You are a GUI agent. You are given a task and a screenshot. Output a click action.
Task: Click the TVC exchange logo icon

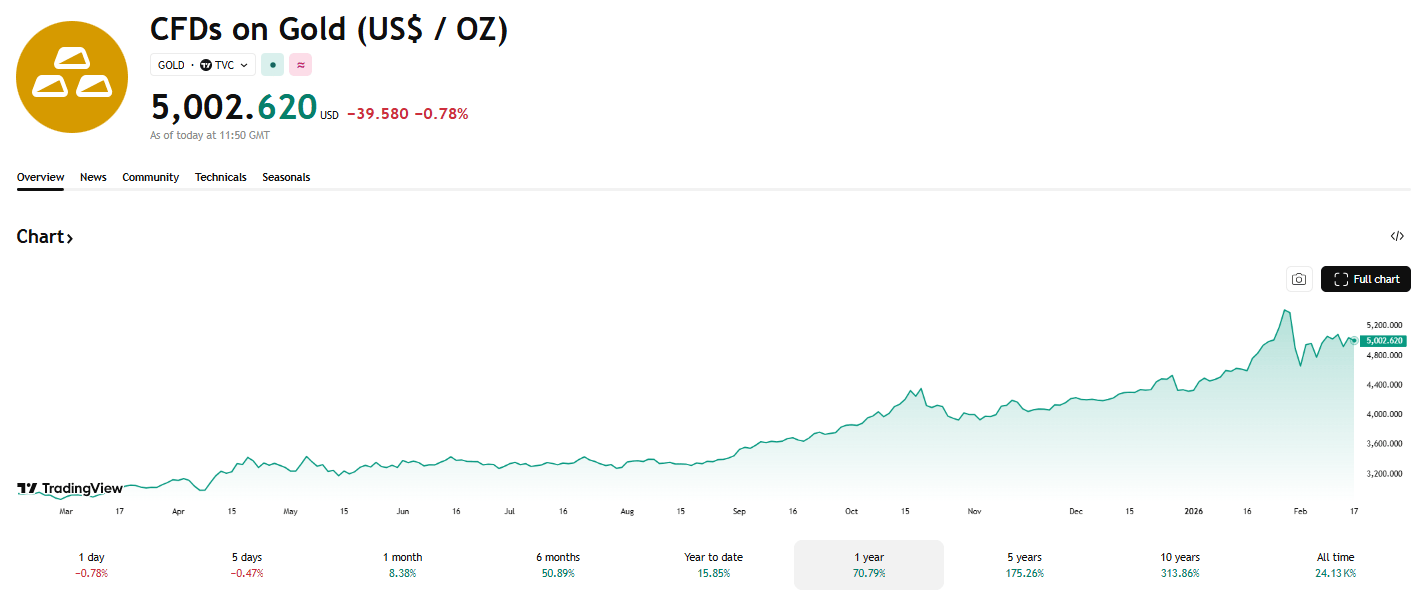point(206,65)
